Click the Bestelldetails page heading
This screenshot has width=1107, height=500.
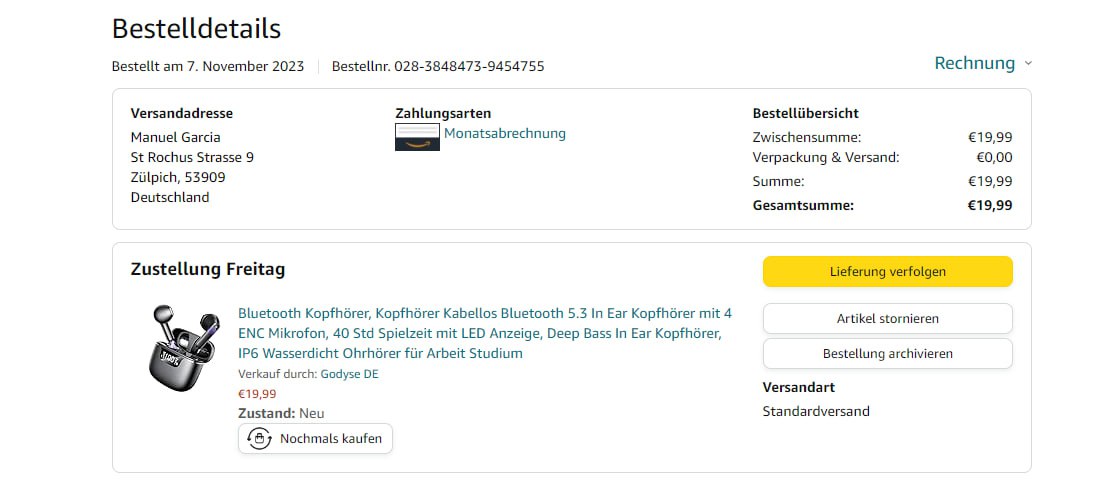pyautogui.click(x=196, y=28)
